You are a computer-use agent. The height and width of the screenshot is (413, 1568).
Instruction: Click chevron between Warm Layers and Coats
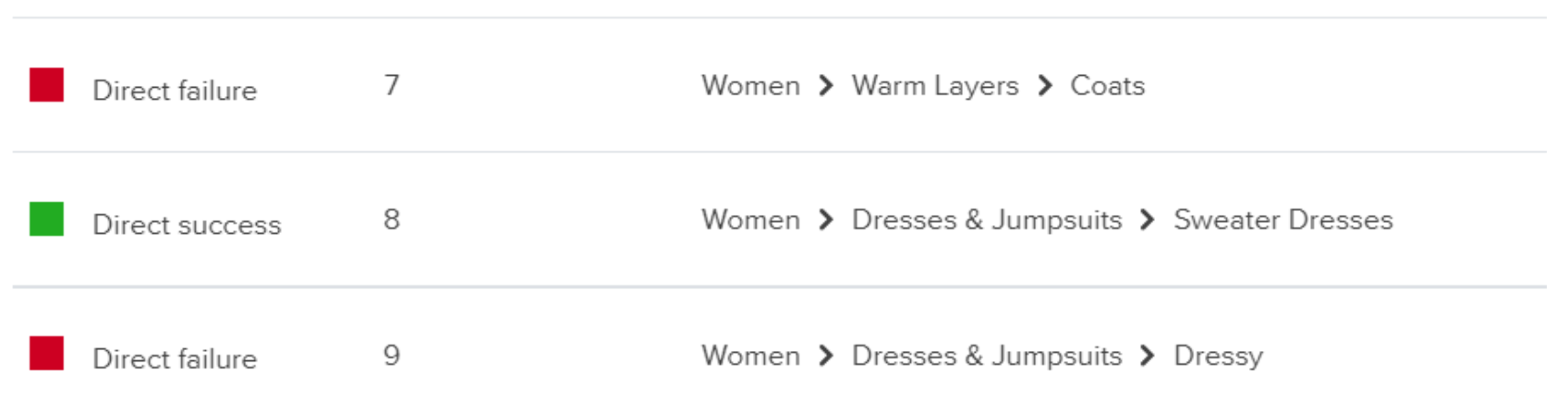[1045, 86]
